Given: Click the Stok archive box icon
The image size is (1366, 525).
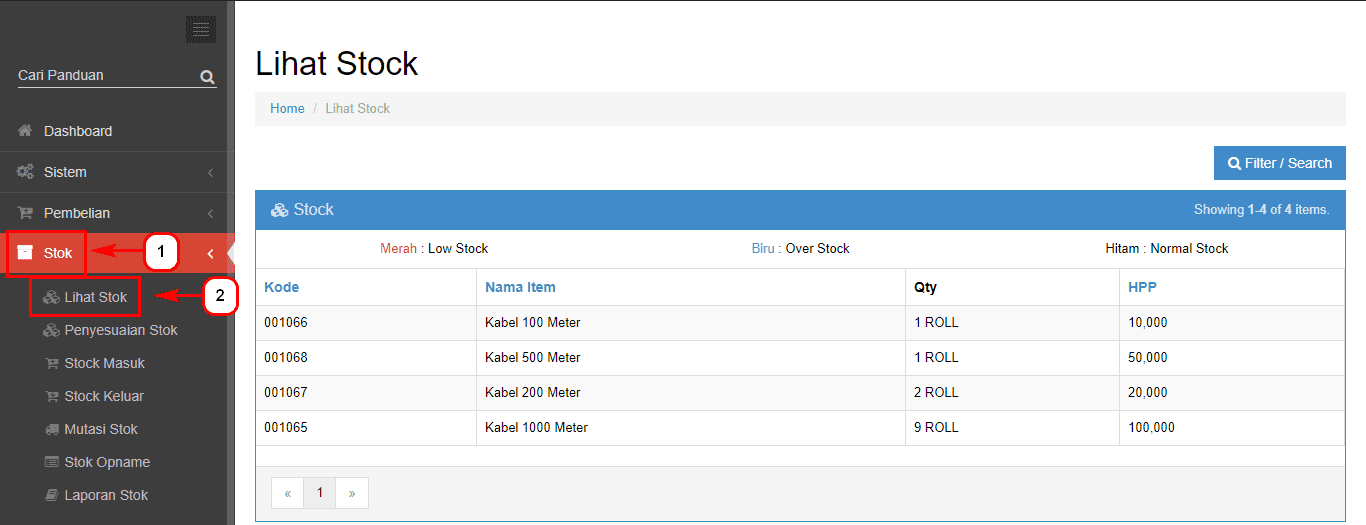Looking at the screenshot, I should tap(26, 253).
